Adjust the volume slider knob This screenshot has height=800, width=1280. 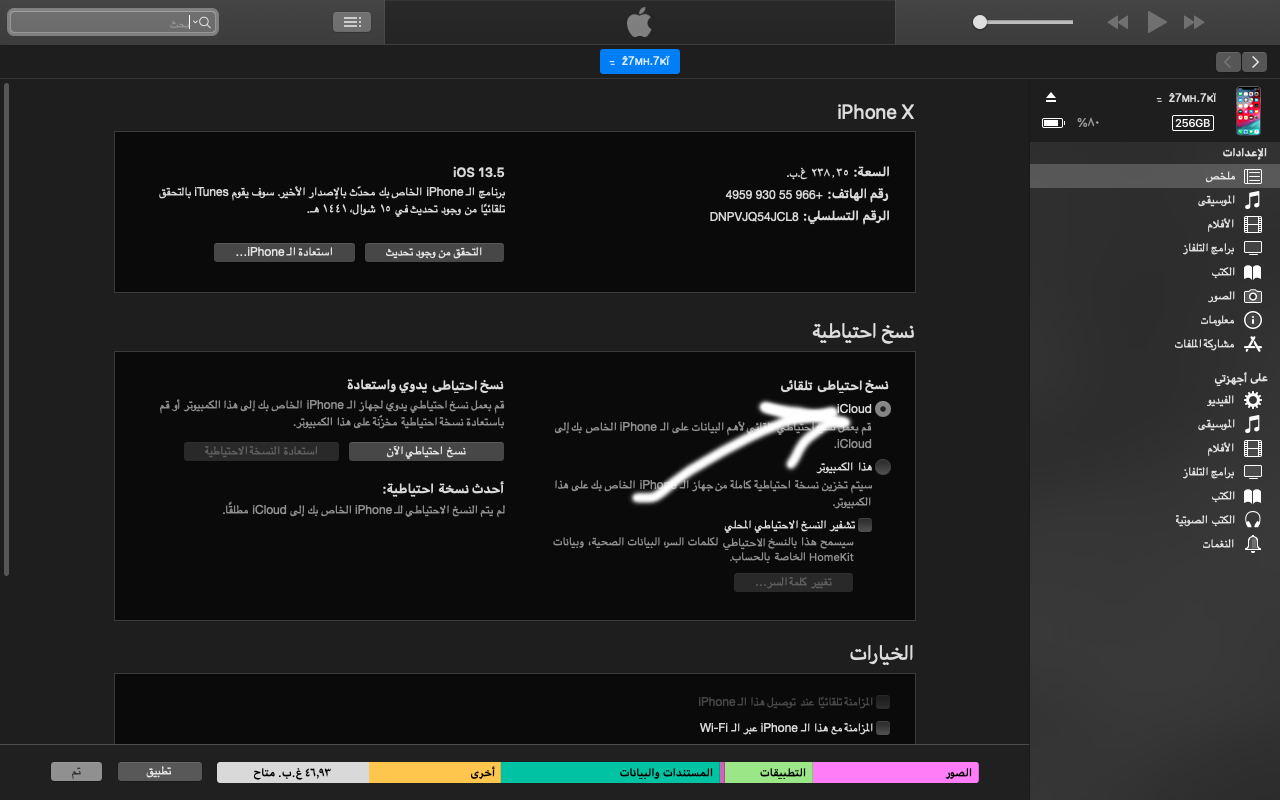coord(980,22)
